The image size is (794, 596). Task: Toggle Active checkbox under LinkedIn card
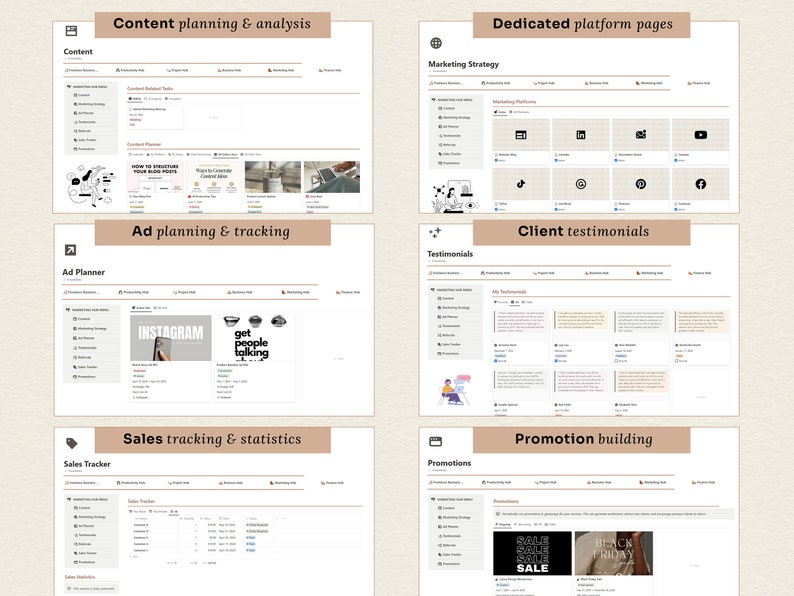[x=556, y=160]
